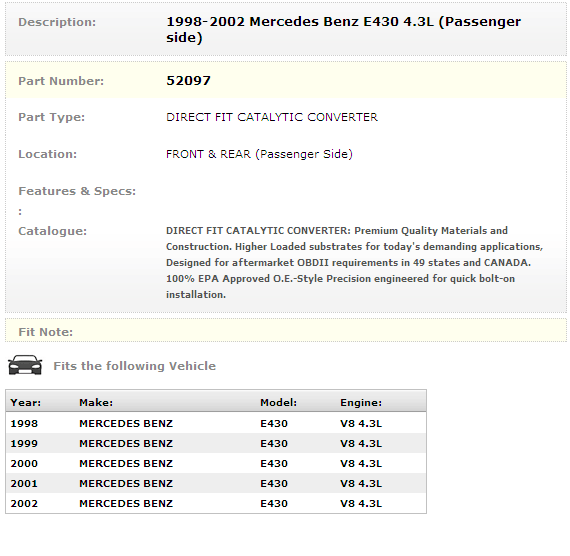
Task: Click the Model column header
Action: [278, 403]
